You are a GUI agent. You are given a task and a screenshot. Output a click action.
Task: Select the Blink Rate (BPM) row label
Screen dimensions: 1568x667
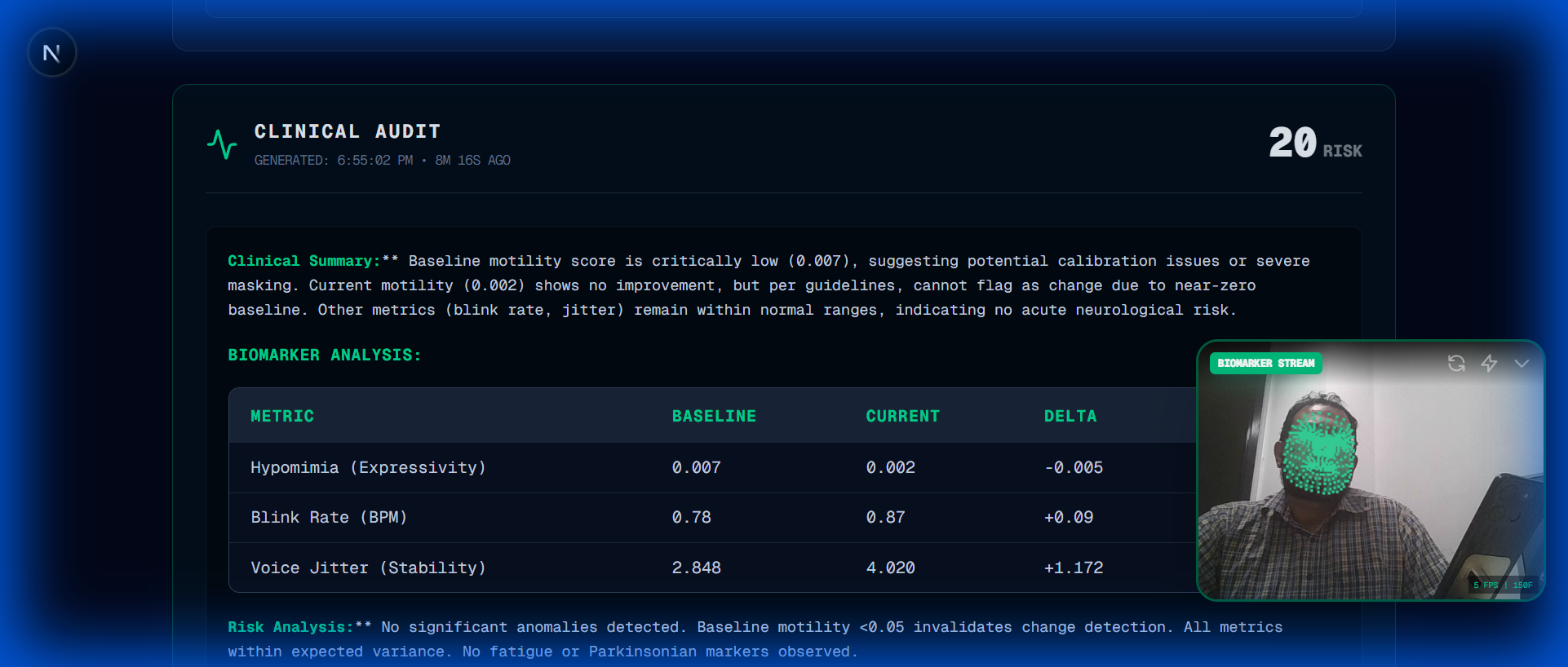[329, 517]
